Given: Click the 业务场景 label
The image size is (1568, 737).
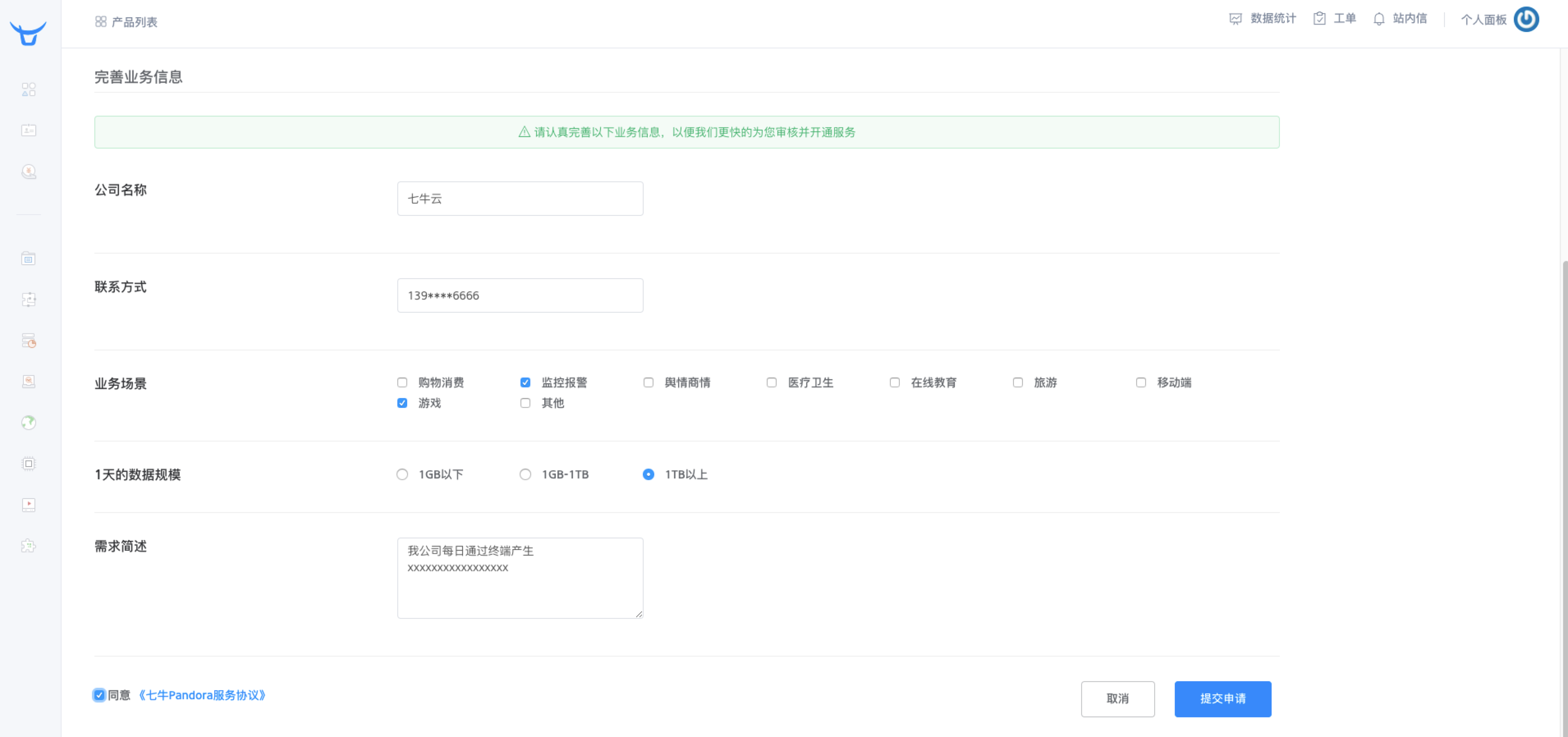Looking at the screenshot, I should 121,383.
